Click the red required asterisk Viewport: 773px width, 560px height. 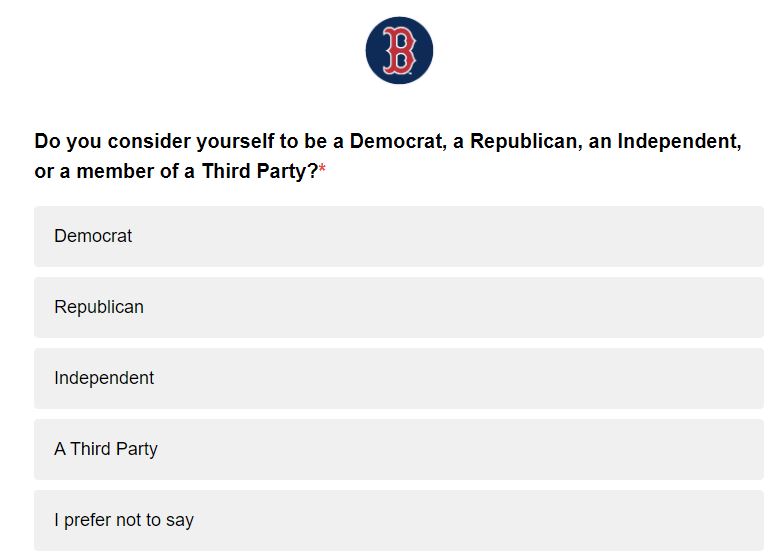(x=322, y=172)
